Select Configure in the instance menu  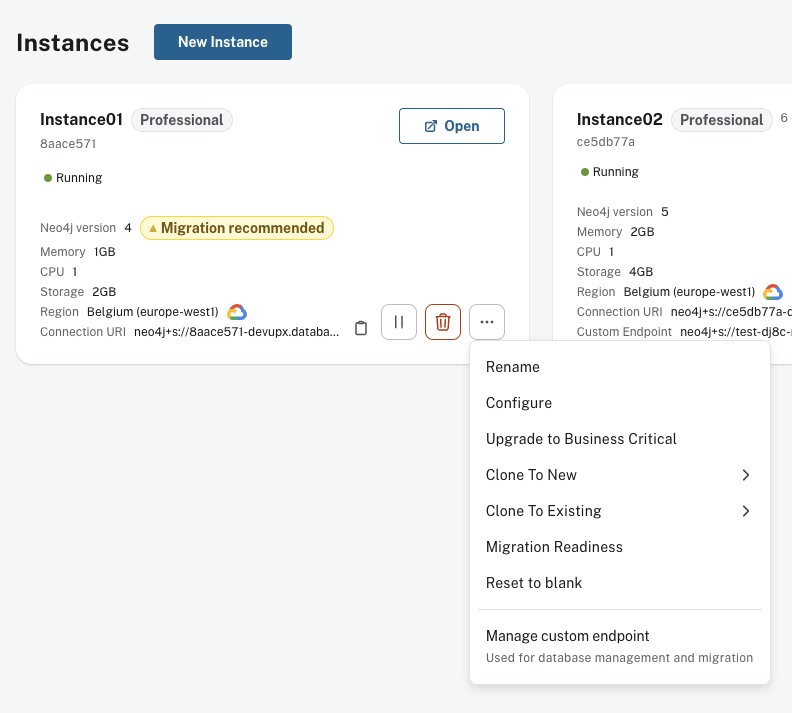tap(620, 403)
